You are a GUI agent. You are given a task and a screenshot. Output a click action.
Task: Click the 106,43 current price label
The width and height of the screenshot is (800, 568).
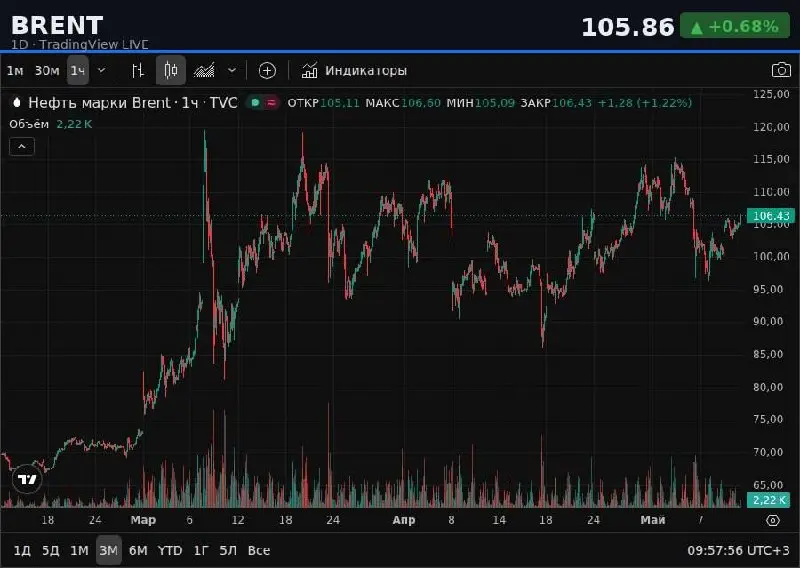coord(770,216)
